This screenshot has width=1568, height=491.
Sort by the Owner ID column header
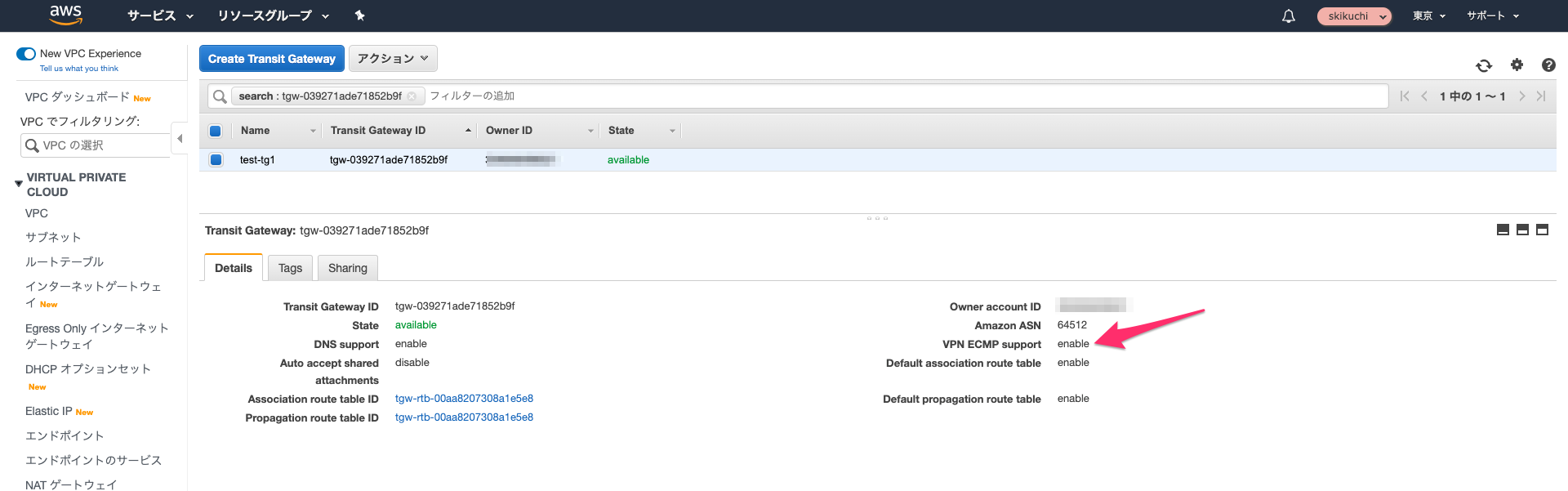(x=538, y=131)
